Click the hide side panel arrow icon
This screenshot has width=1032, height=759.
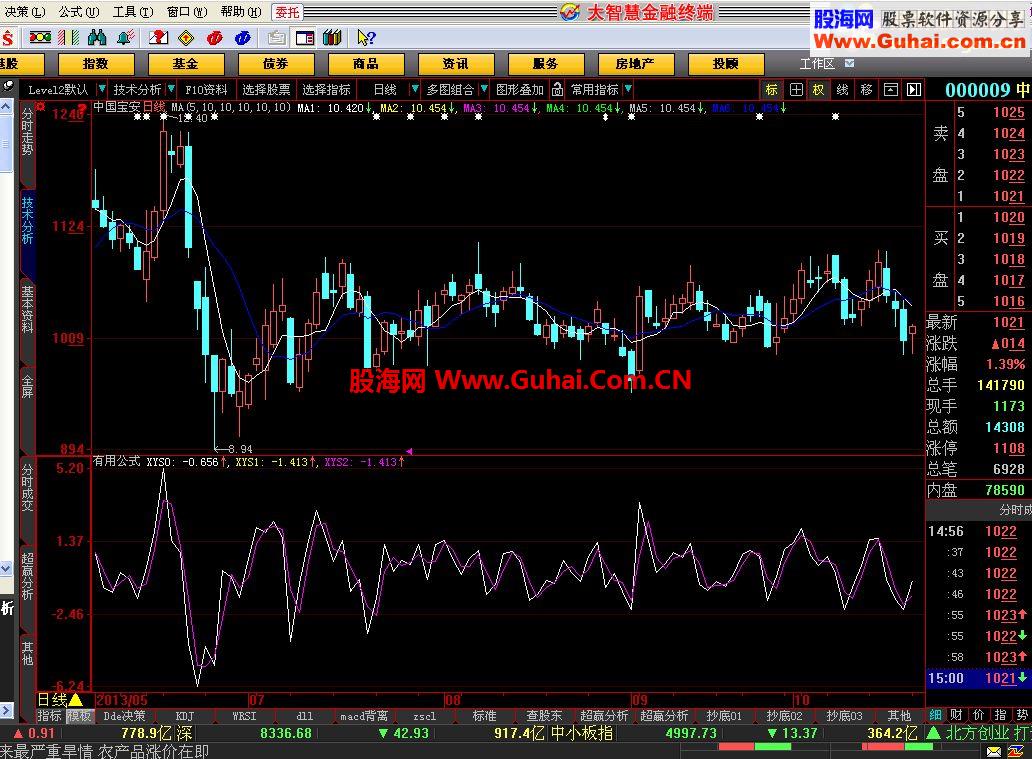[914, 90]
